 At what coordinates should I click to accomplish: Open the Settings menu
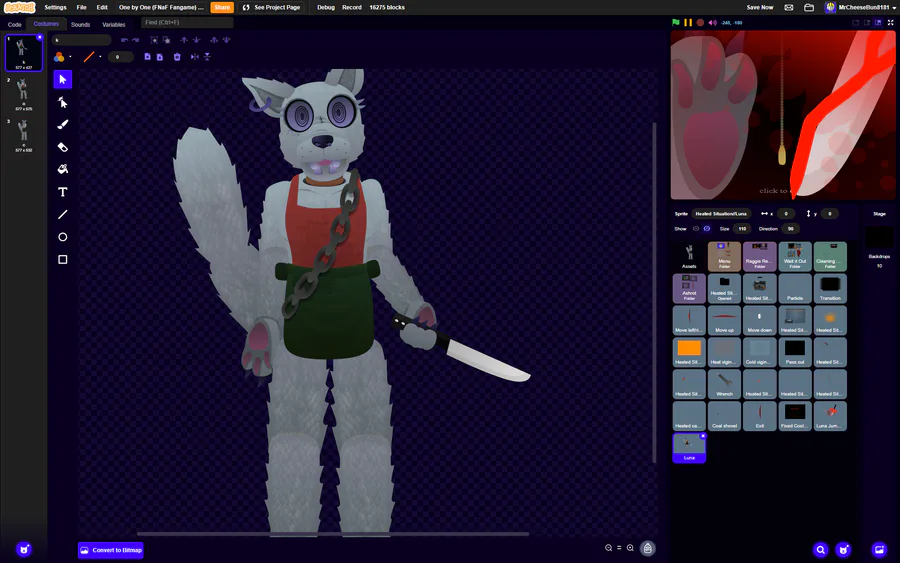pos(55,7)
